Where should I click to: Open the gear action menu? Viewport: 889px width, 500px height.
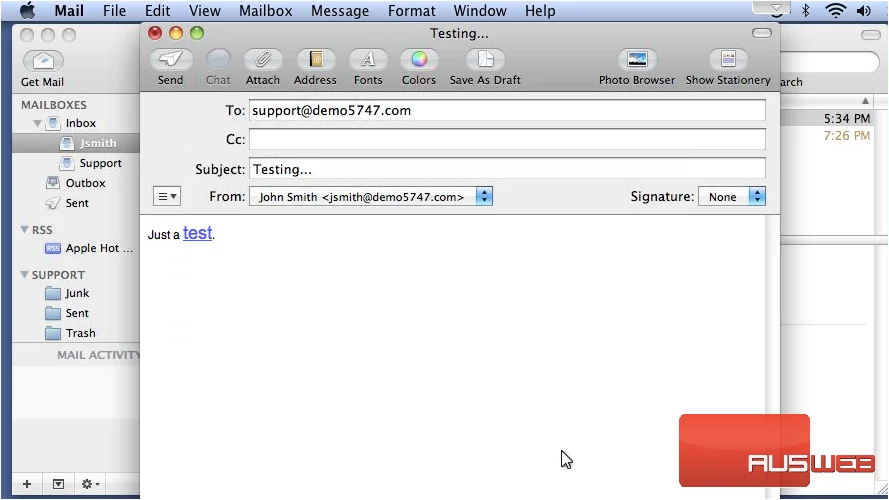pyautogui.click(x=90, y=484)
